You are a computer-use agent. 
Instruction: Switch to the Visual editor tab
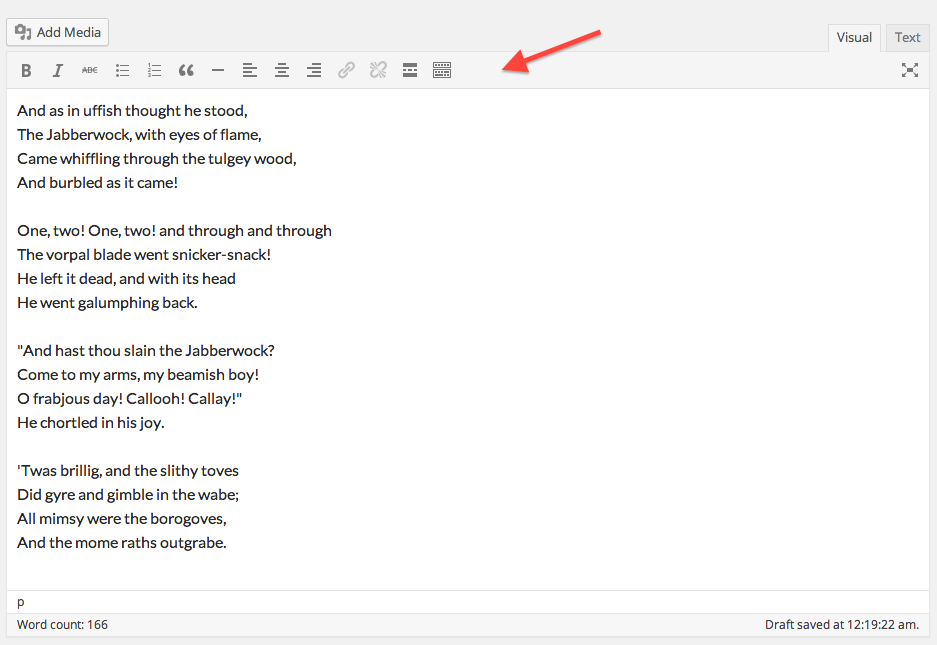click(854, 38)
